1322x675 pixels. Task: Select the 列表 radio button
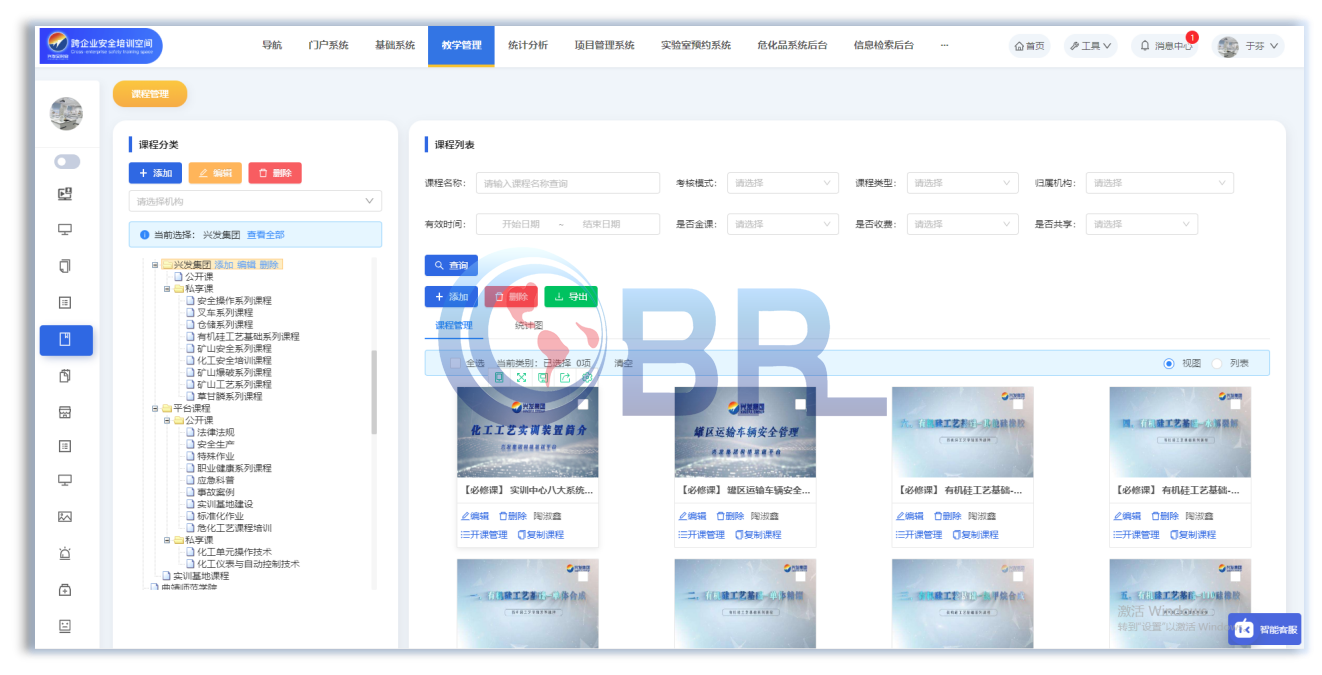[1217, 363]
